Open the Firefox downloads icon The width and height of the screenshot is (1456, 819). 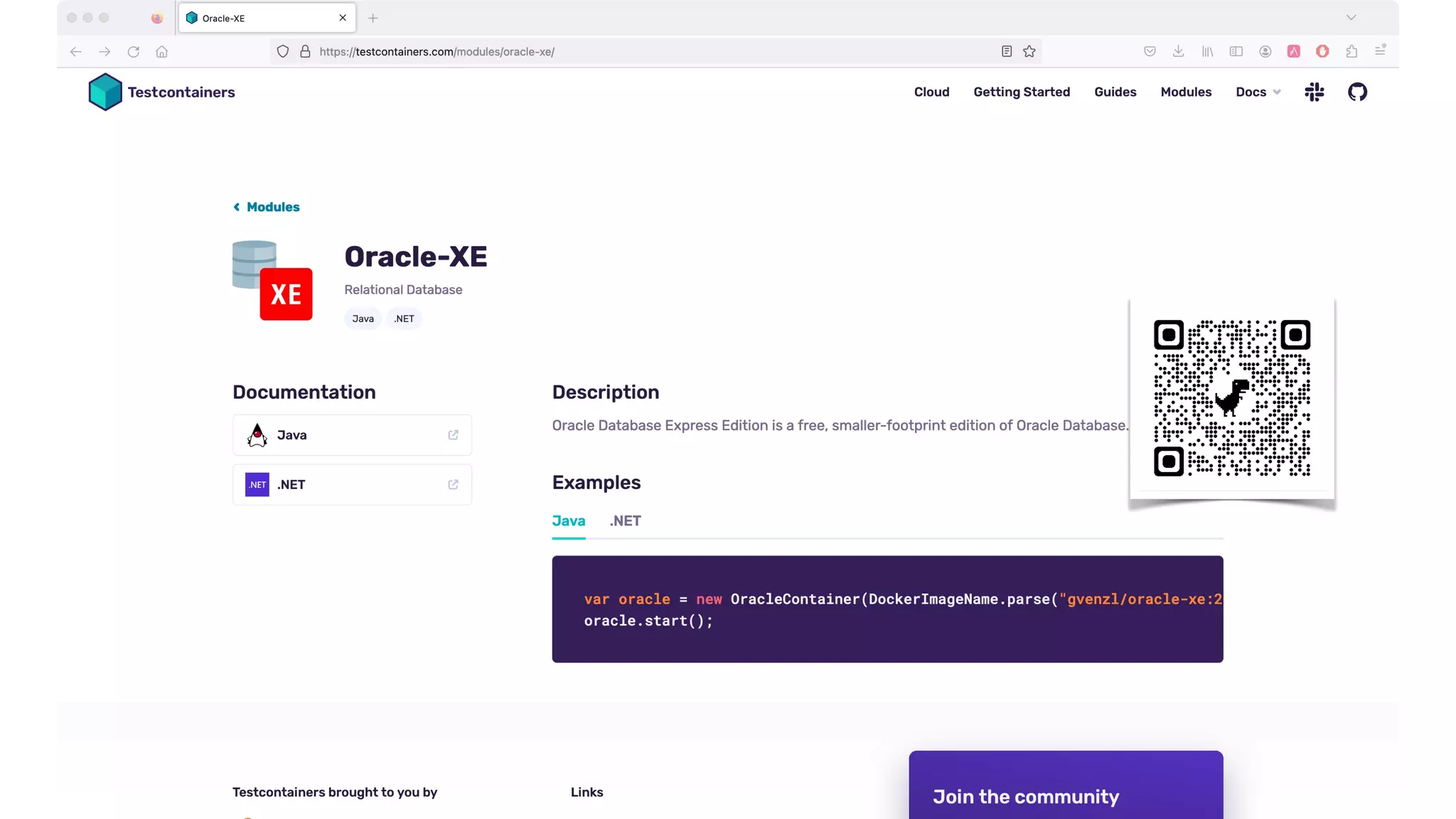click(1178, 51)
